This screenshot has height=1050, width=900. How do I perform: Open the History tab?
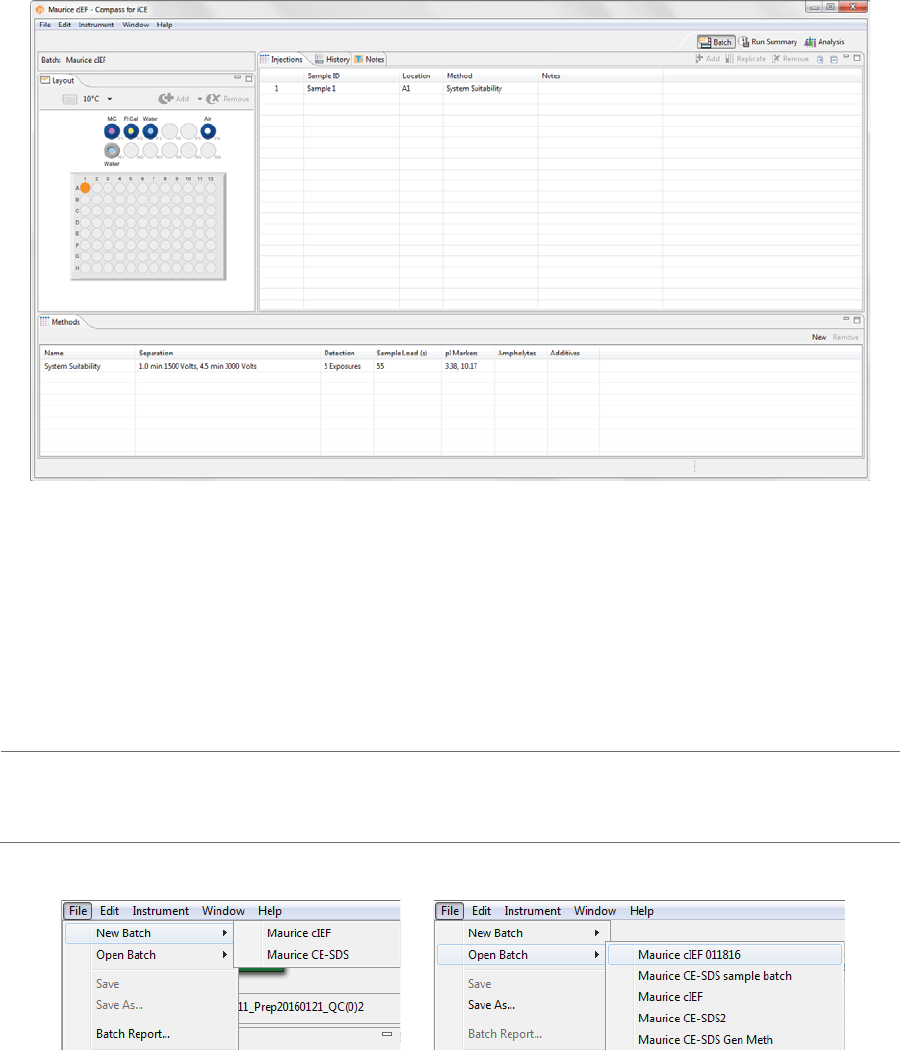coord(332,59)
